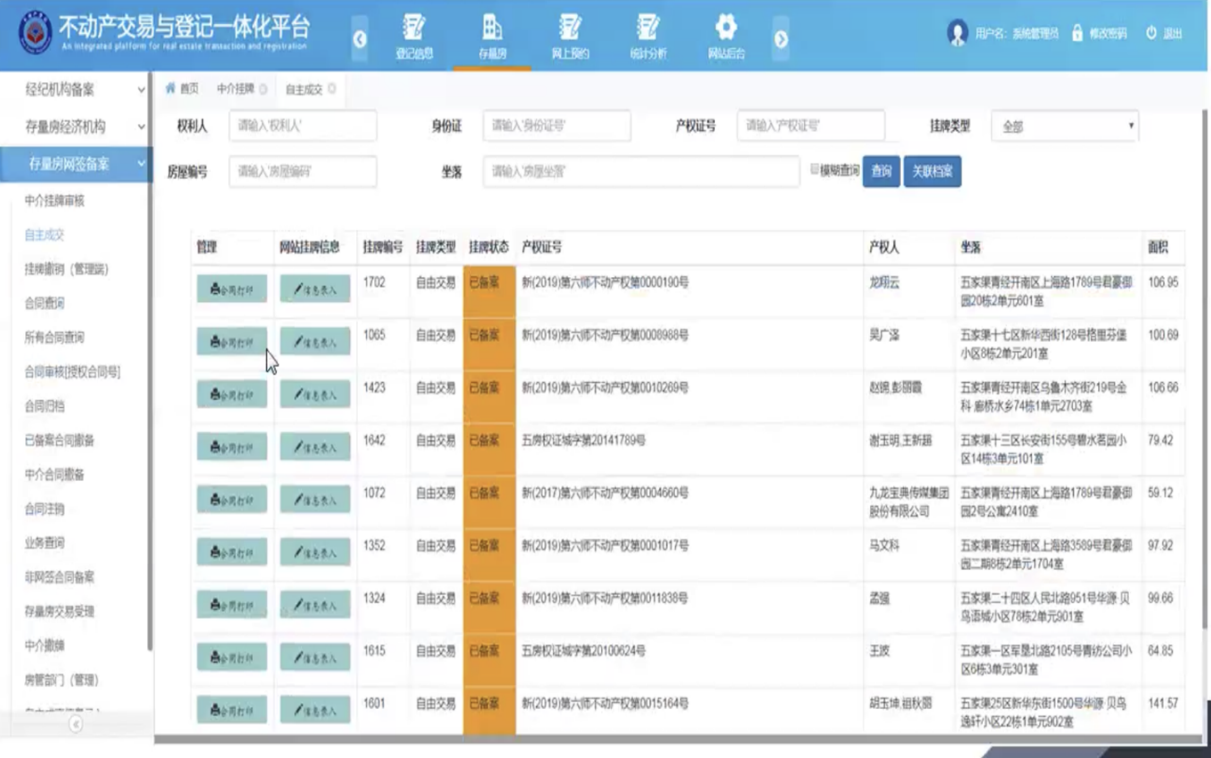Click the right arrow in top navigation
This screenshot has width=1211, height=758.
click(x=781, y=39)
